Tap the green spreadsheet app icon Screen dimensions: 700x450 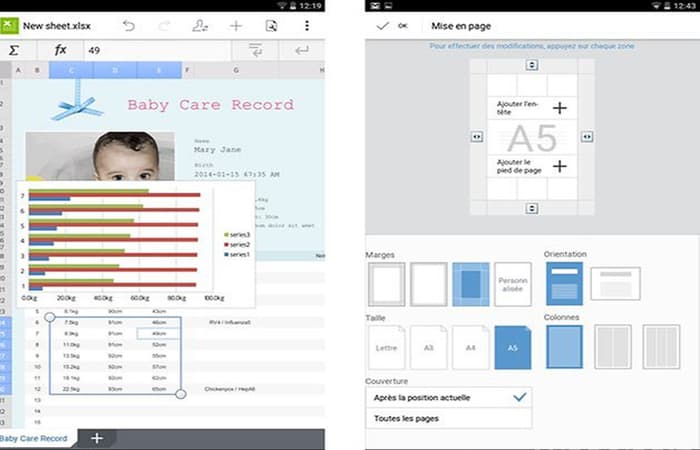9,25
